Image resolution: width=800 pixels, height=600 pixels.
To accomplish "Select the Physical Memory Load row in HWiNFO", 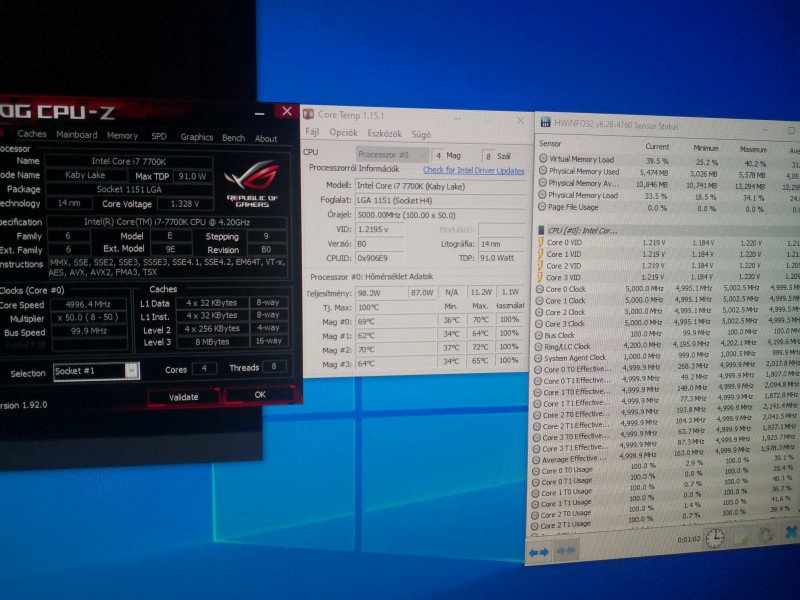I will pos(668,195).
